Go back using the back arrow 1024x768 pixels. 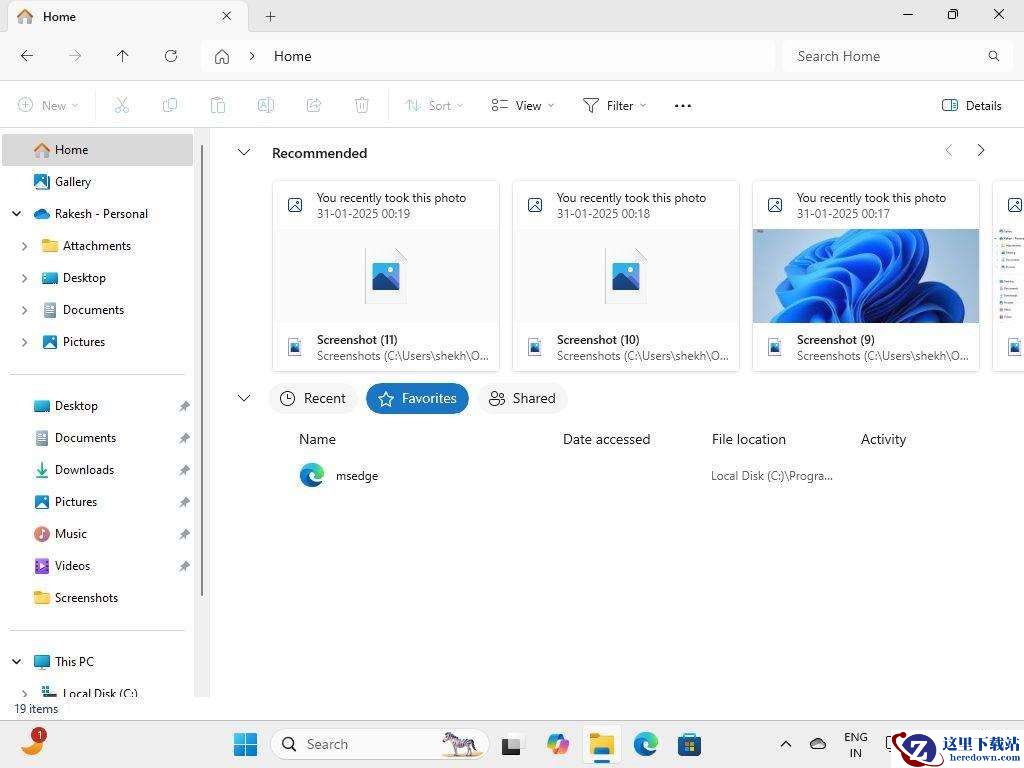[27, 56]
